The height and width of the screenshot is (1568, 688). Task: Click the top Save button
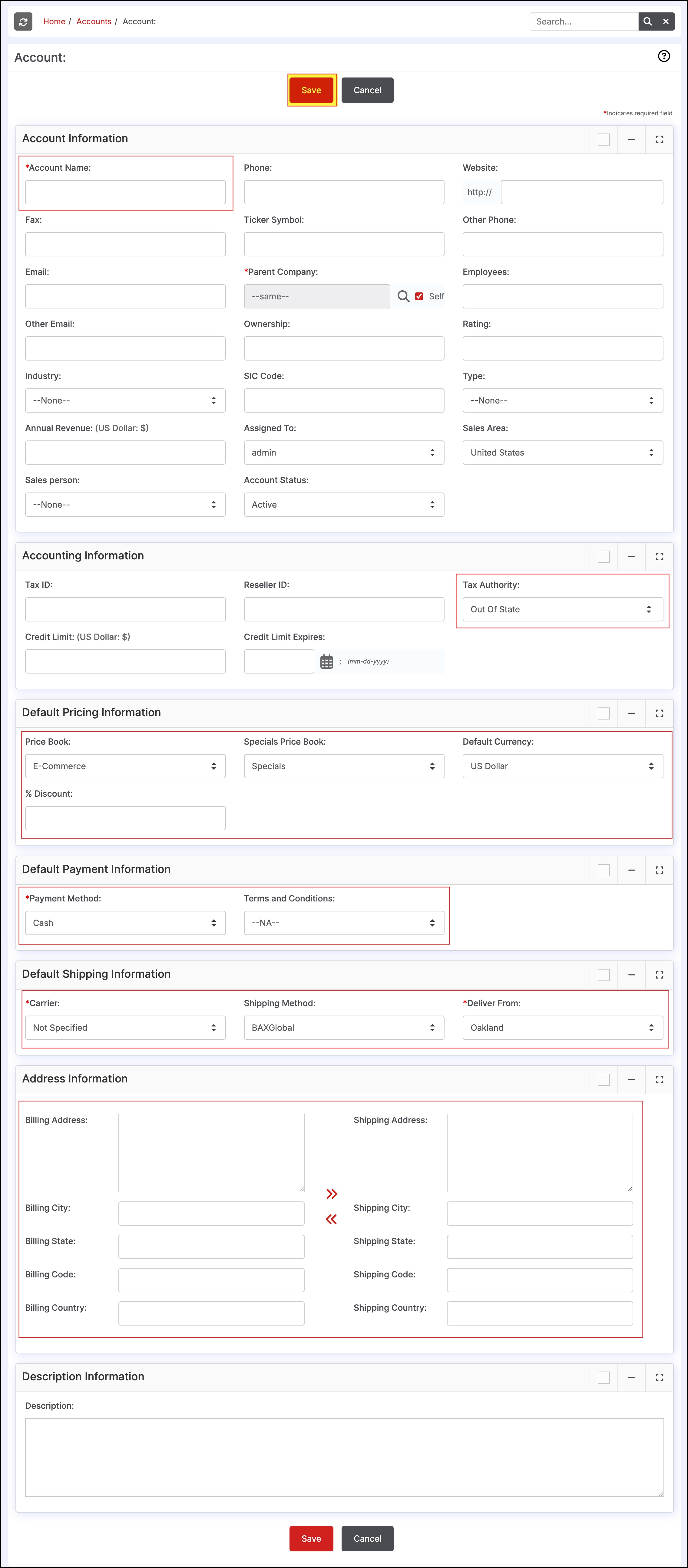coord(311,90)
